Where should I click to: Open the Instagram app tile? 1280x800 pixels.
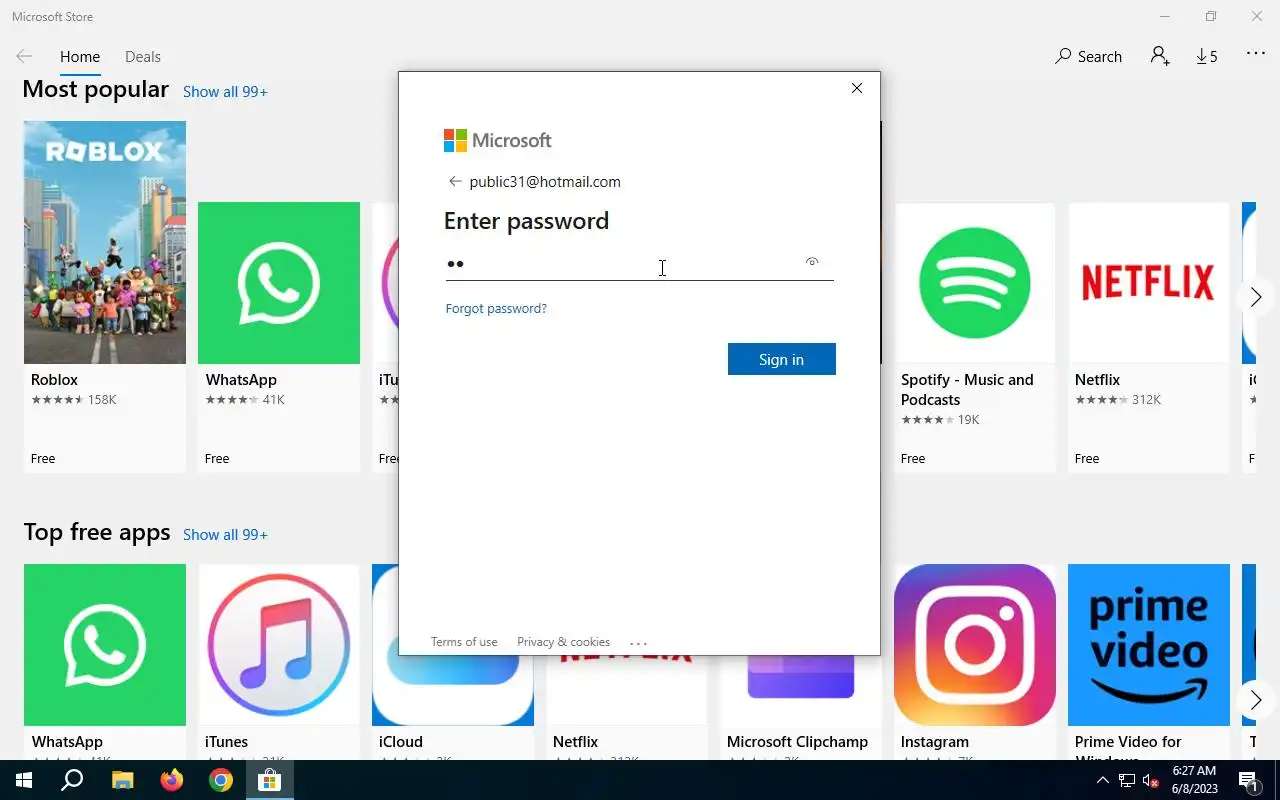[975, 660]
